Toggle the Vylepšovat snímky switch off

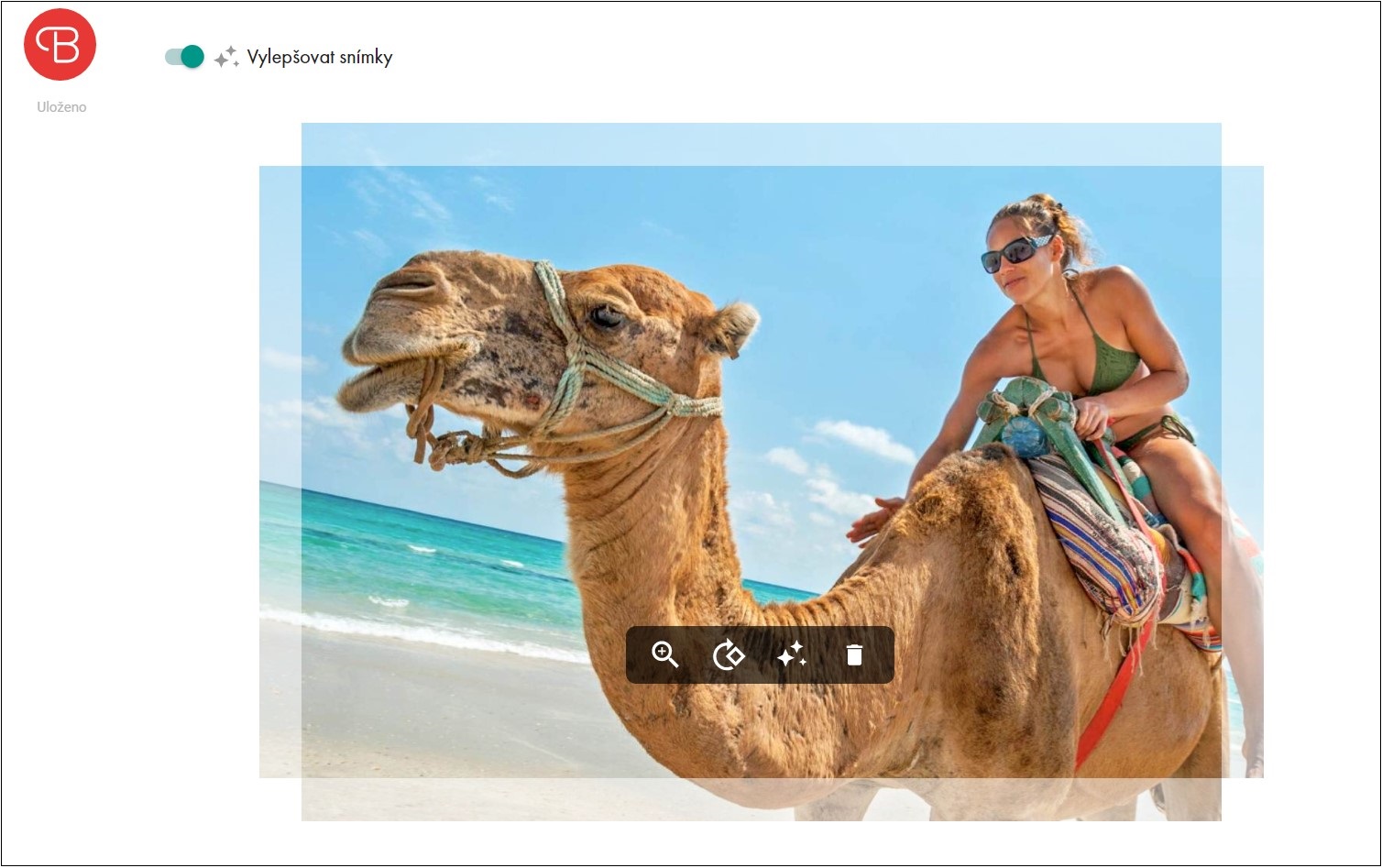(x=184, y=57)
